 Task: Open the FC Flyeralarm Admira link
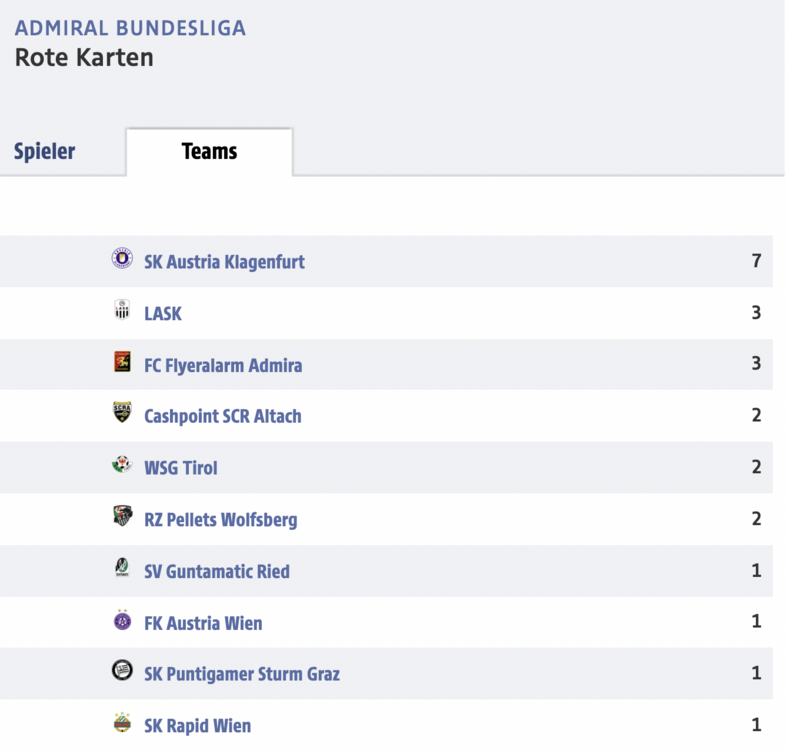[x=223, y=365]
